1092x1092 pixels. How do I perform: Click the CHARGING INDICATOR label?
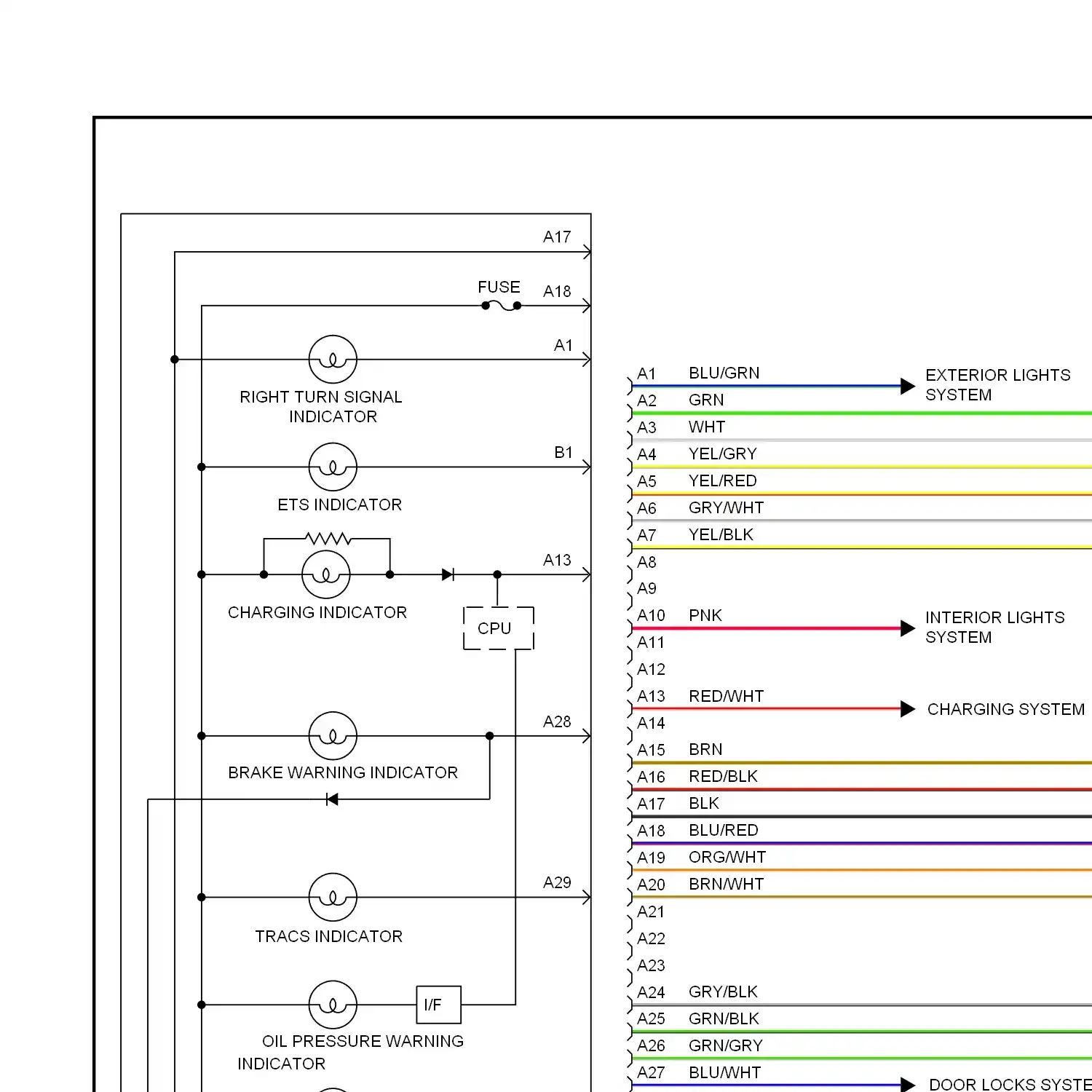tap(317, 612)
